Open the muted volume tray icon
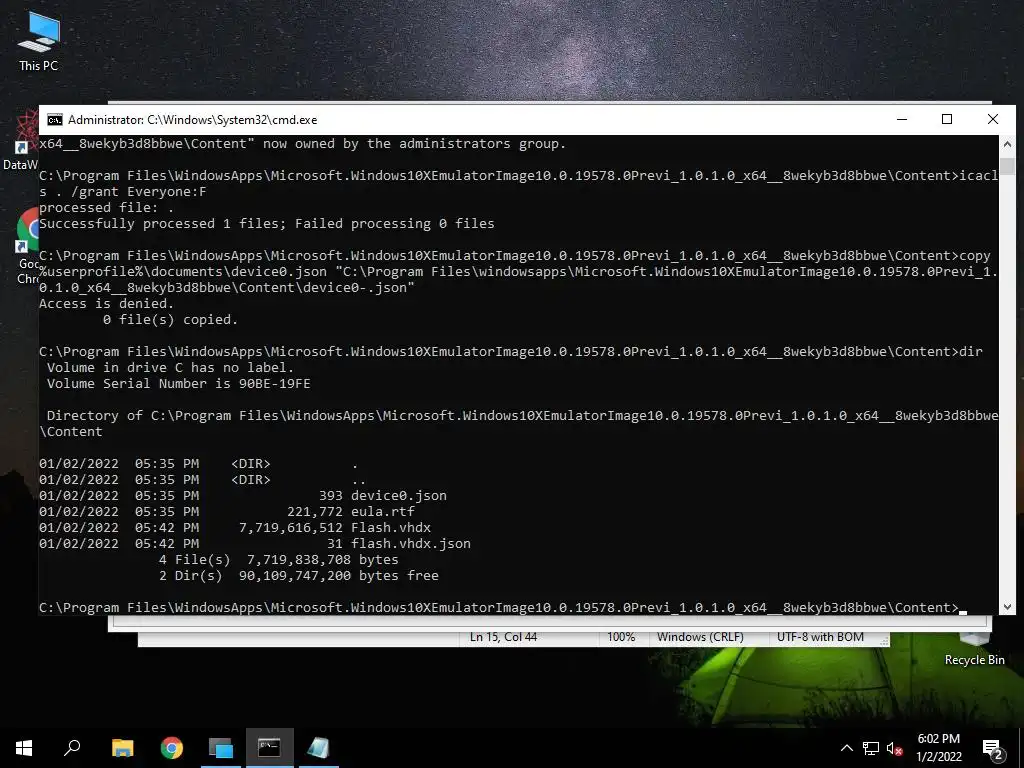This screenshot has width=1024, height=768. [x=895, y=748]
